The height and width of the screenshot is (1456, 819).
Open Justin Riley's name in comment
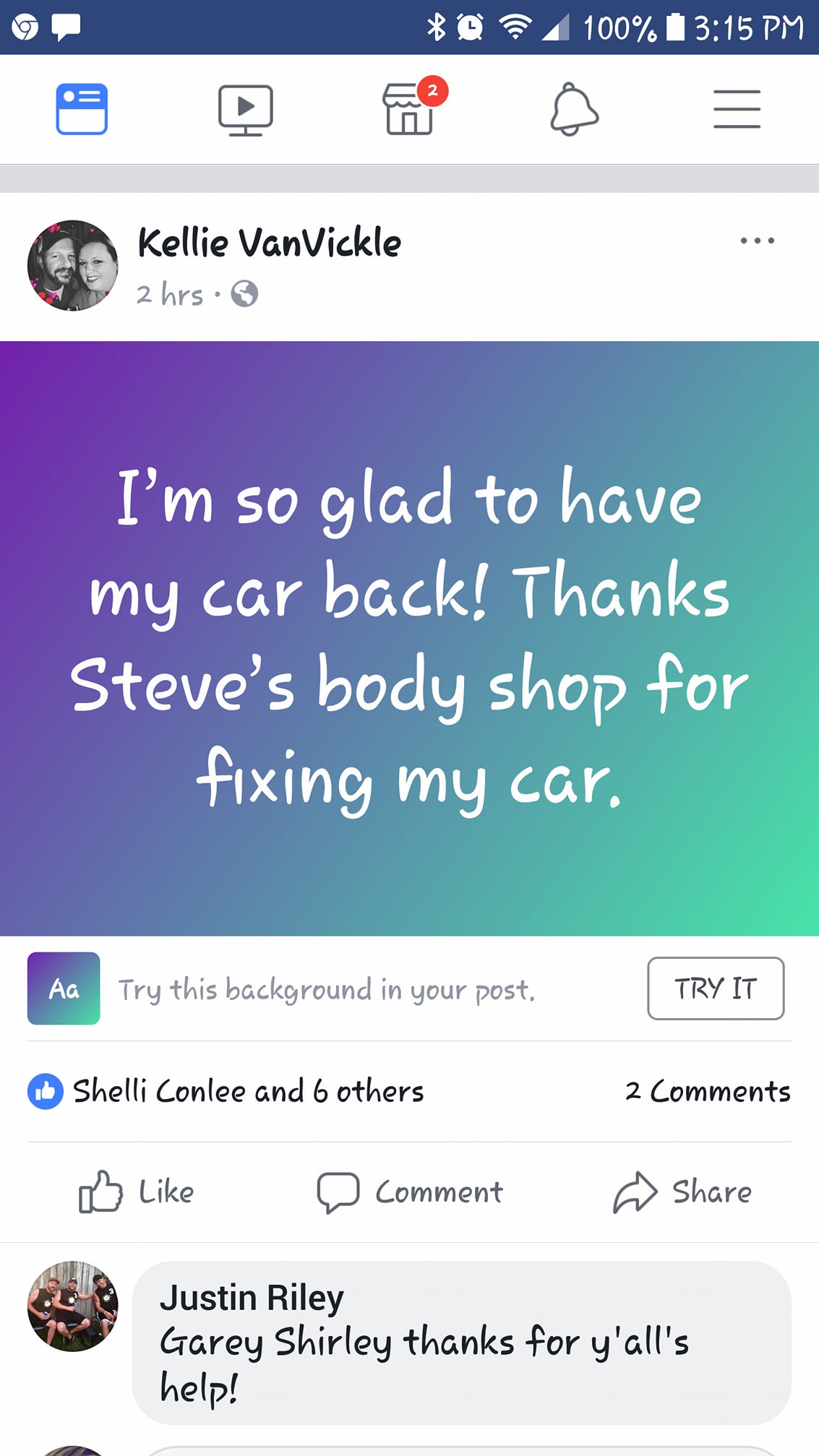pyautogui.click(x=252, y=1298)
